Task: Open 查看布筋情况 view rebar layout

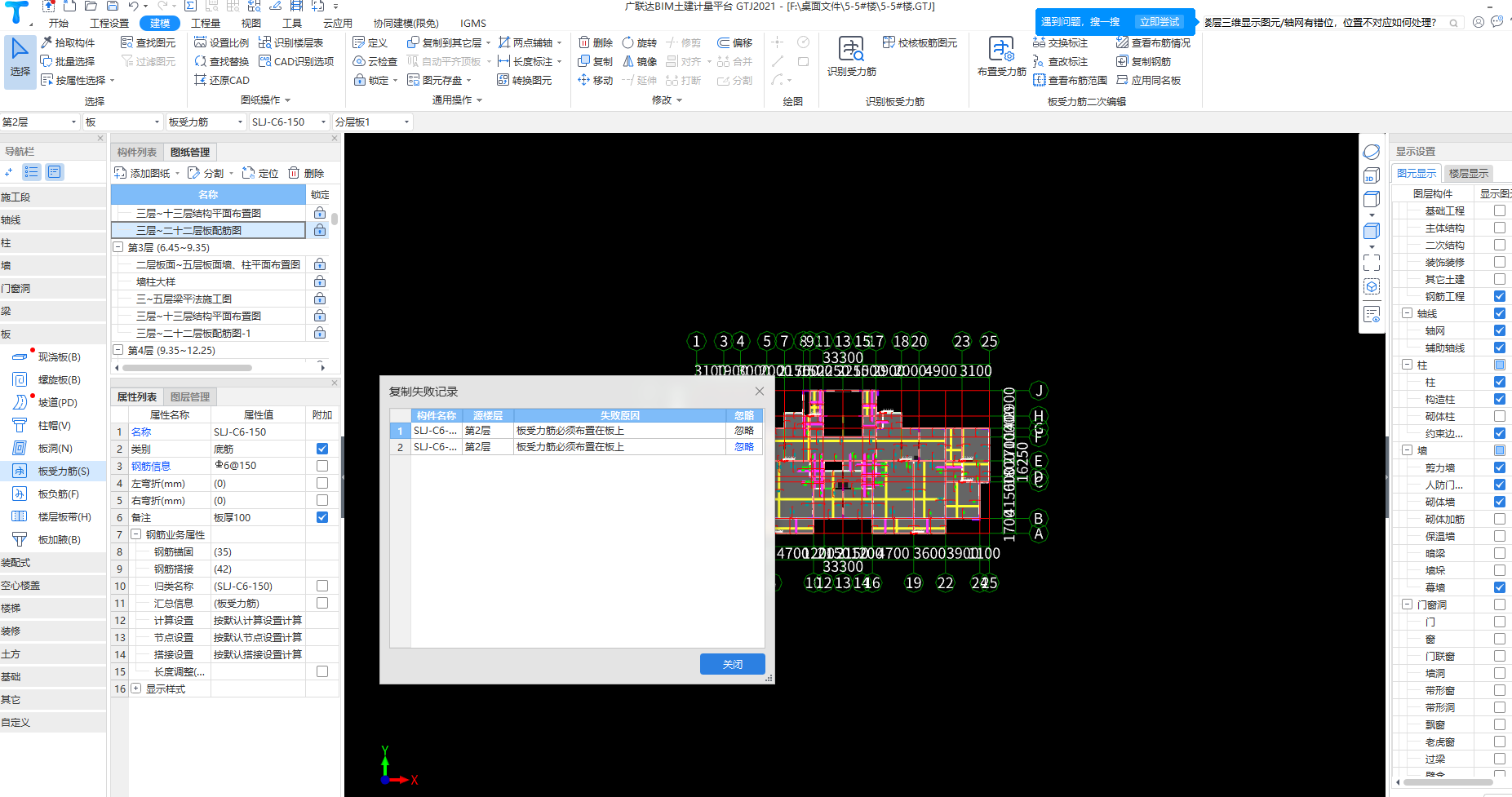Action: (x=1153, y=42)
